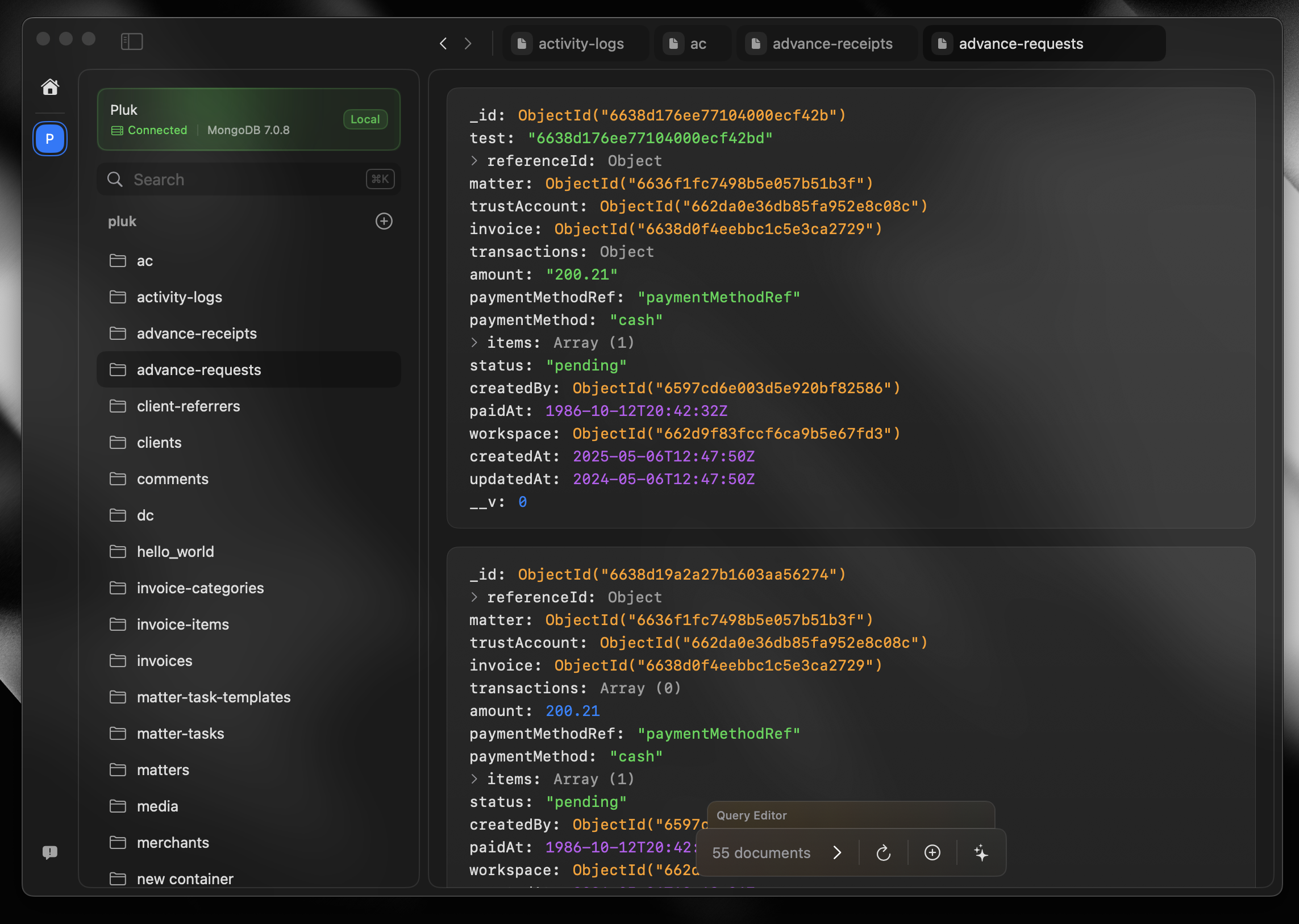Viewport: 1299px width, 924px height.
Task: Open the invoice-categories collection
Action: pyautogui.click(x=199, y=588)
